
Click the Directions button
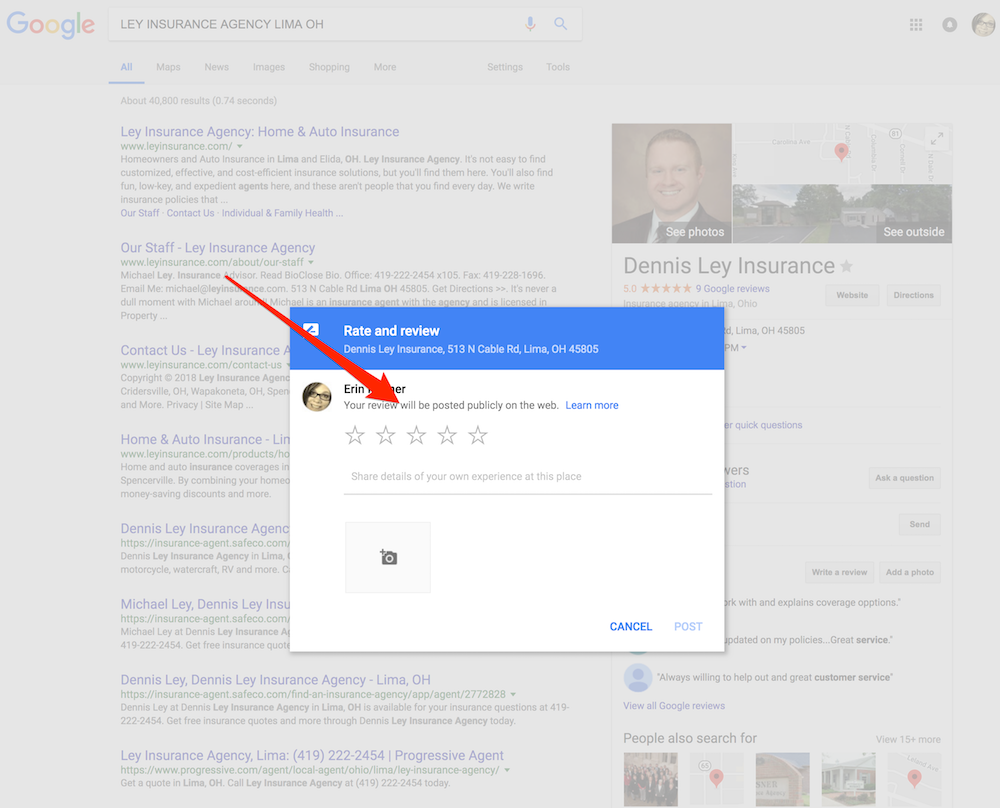(x=913, y=295)
